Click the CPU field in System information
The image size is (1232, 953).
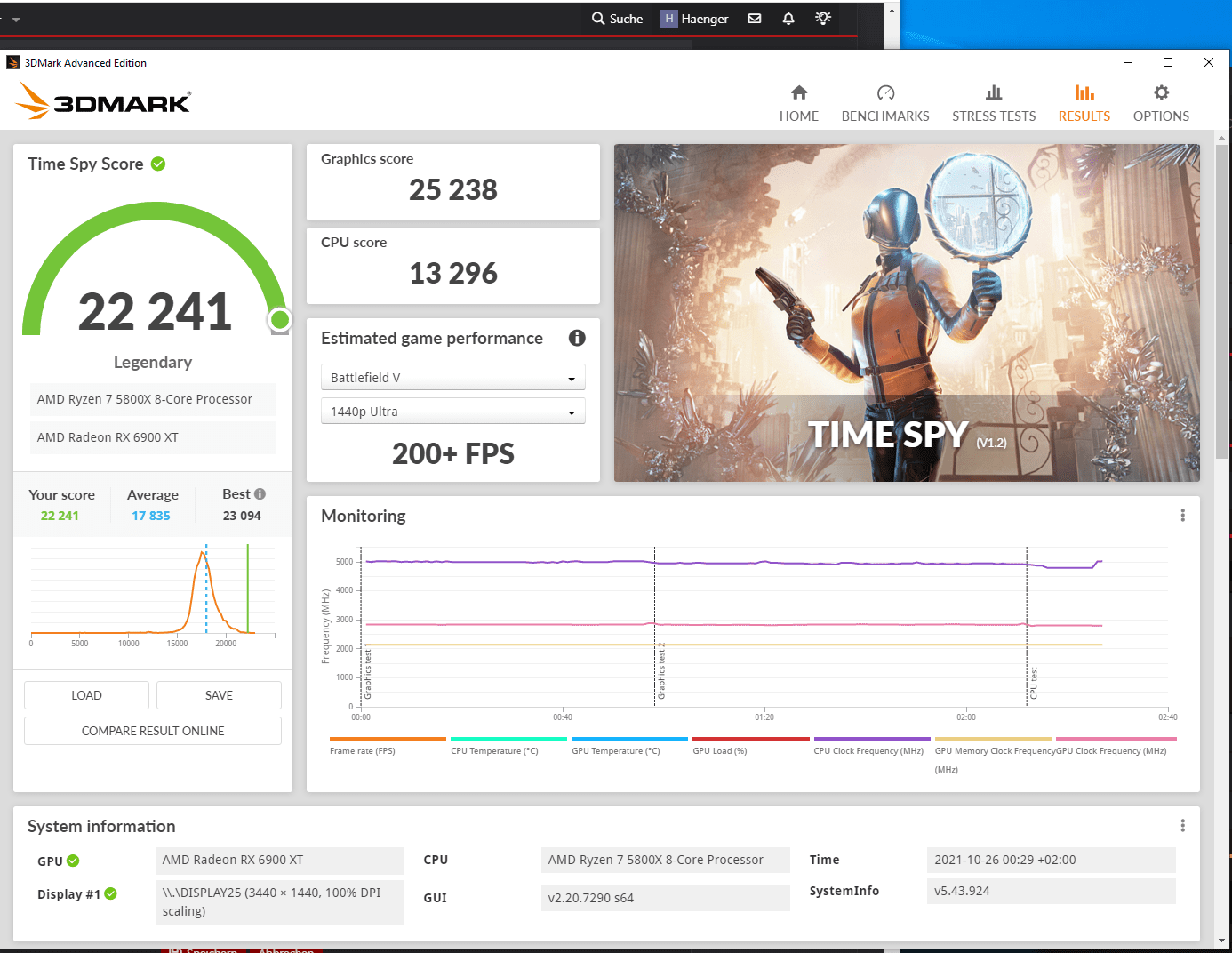click(x=665, y=860)
